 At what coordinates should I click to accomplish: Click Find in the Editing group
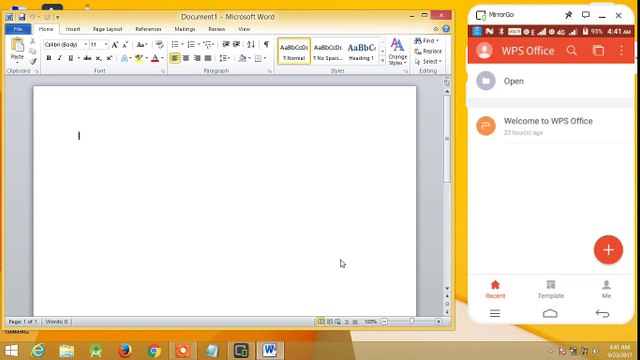[x=426, y=41]
